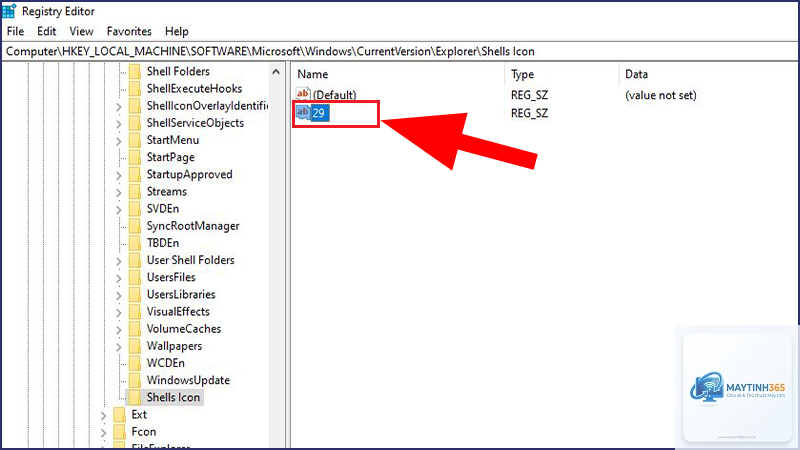This screenshot has height=450, width=800.
Task: Click the ShellExecuteHooks folder icon
Action: [135, 89]
